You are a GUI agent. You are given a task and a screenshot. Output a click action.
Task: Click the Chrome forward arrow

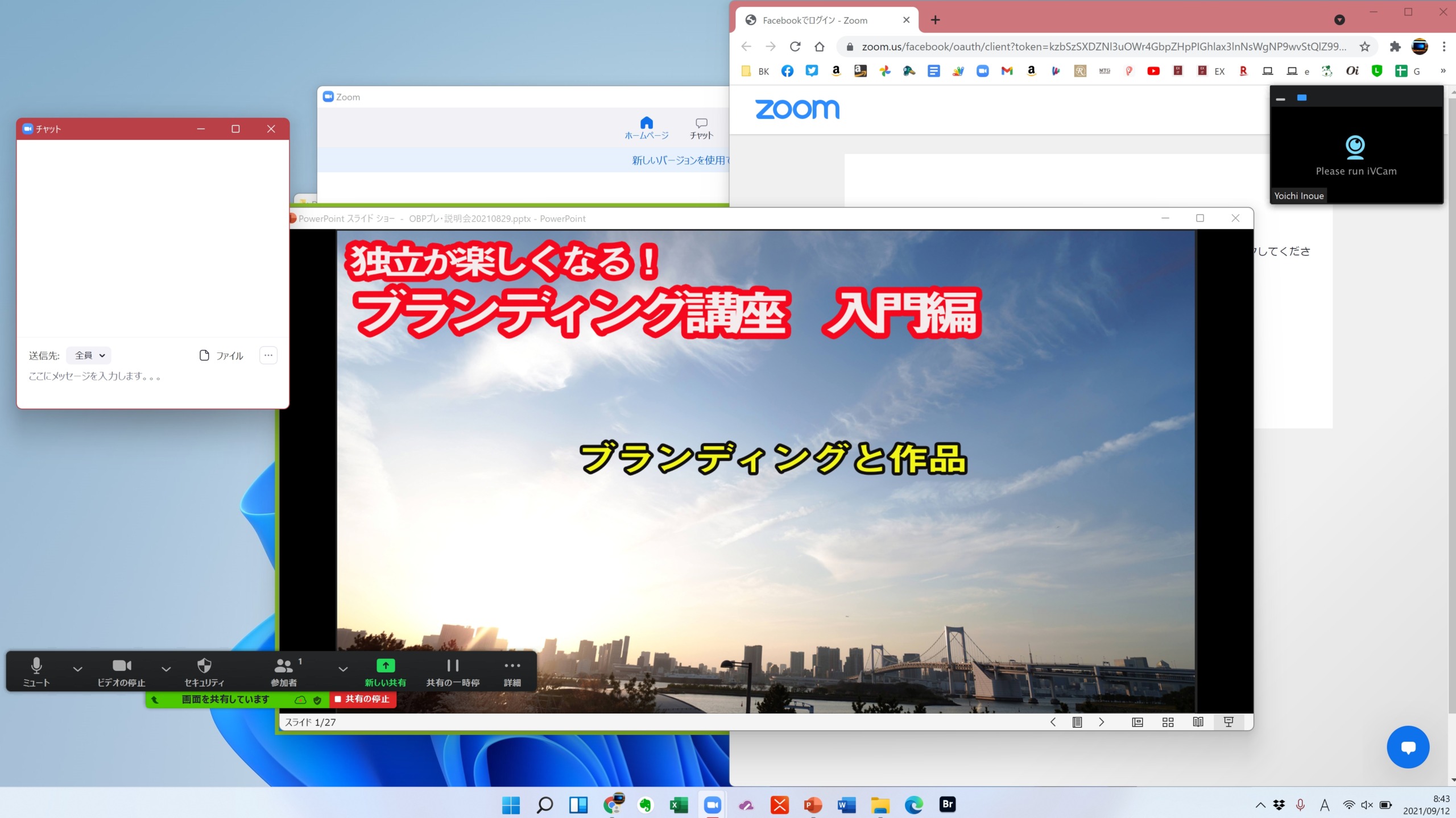[771, 47]
